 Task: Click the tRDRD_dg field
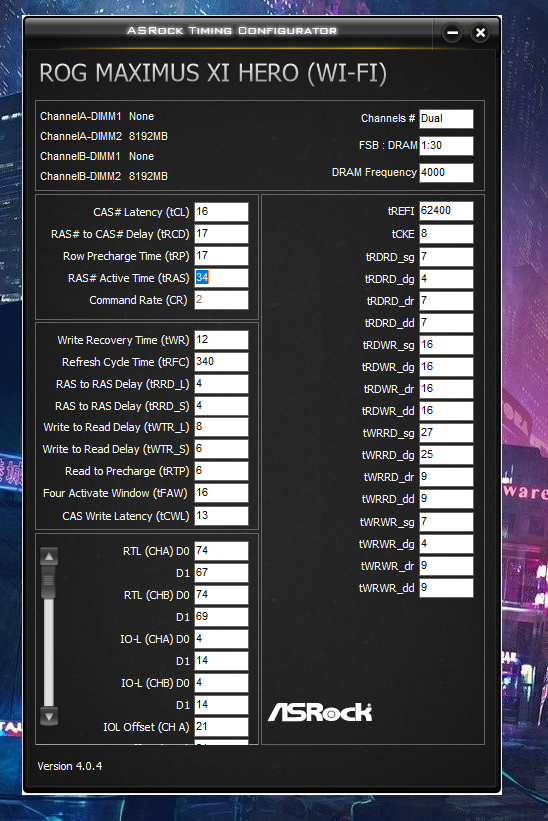(446, 279)
